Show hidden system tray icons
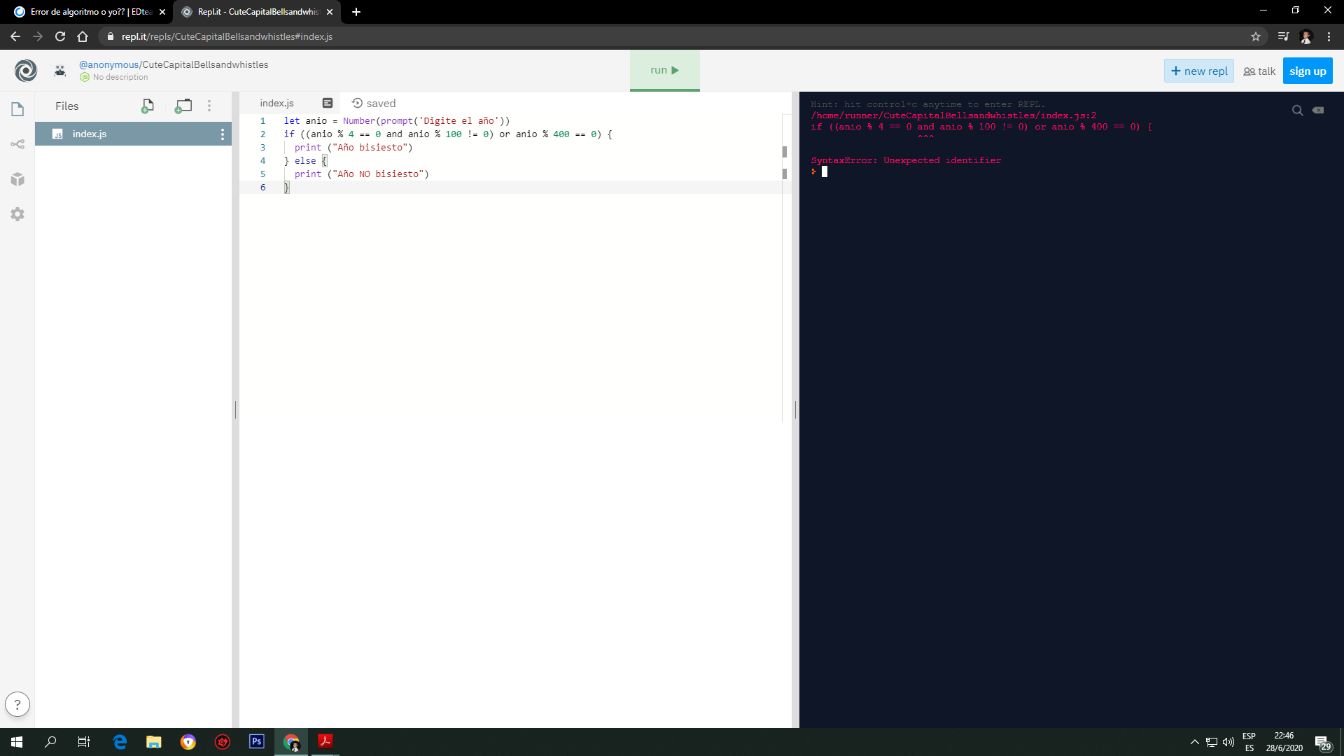This screenshot has width=1344, height=756. pyautogui.click(x=1194, y=742)
